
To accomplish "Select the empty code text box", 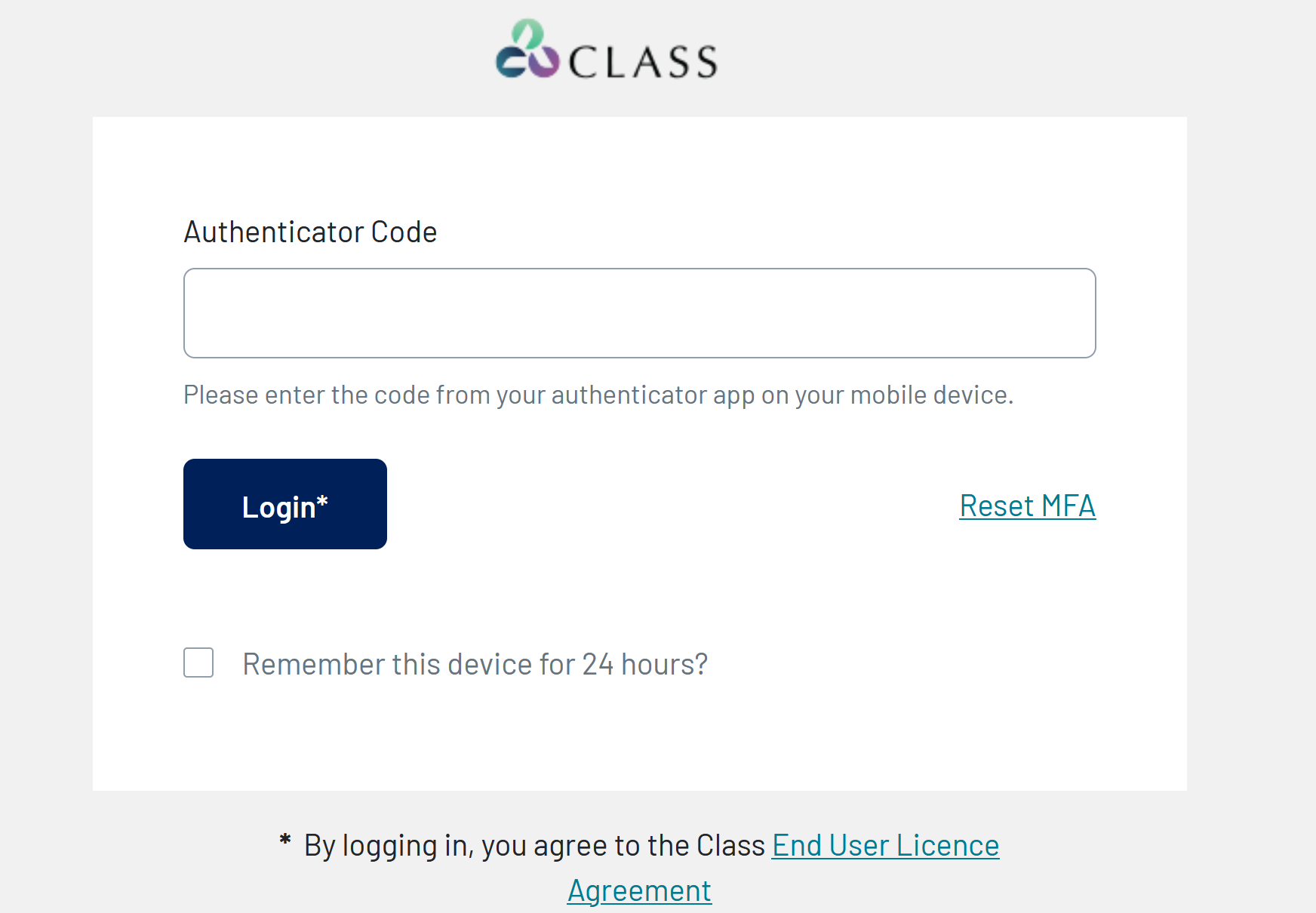I will point(640,313).
